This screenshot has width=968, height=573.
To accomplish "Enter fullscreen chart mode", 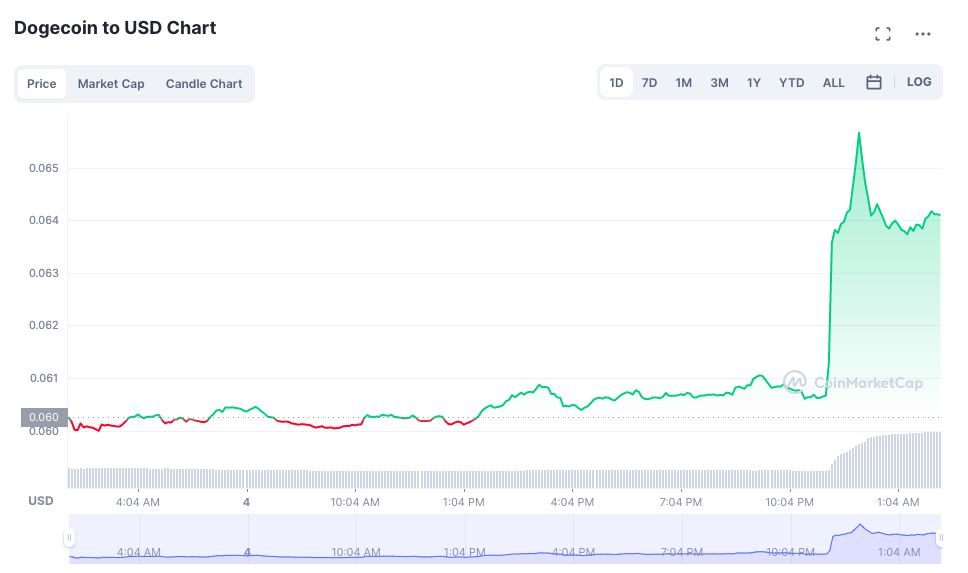I will (883, 34).
